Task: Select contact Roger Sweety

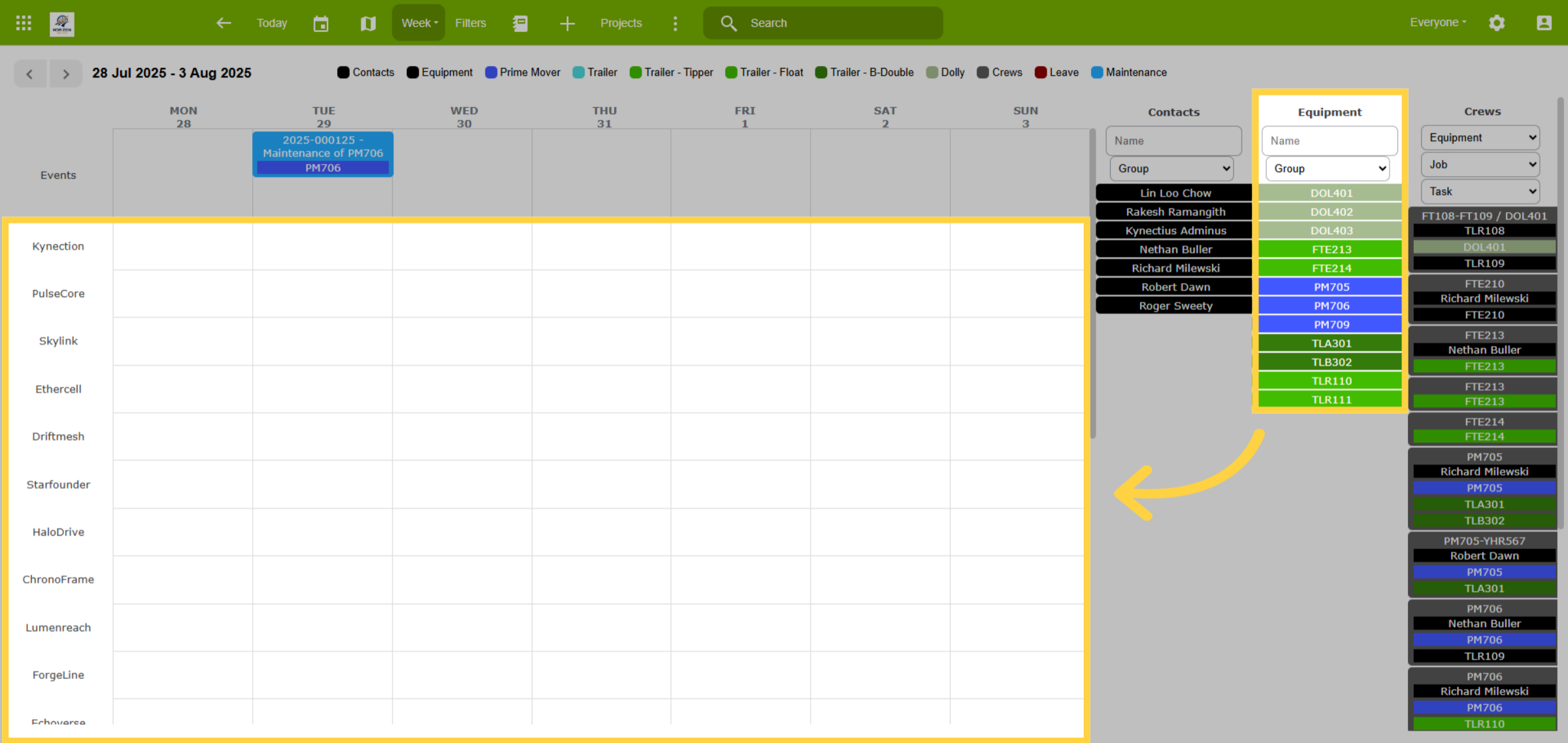Action: tap(1175, 306)
